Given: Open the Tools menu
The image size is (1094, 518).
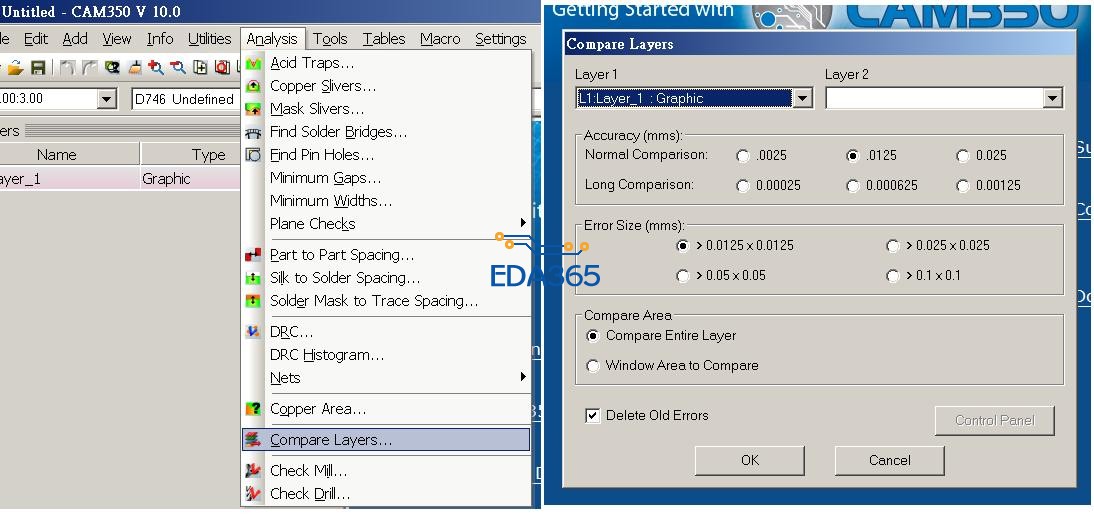Looking at the screenshot, I should 330,39.
